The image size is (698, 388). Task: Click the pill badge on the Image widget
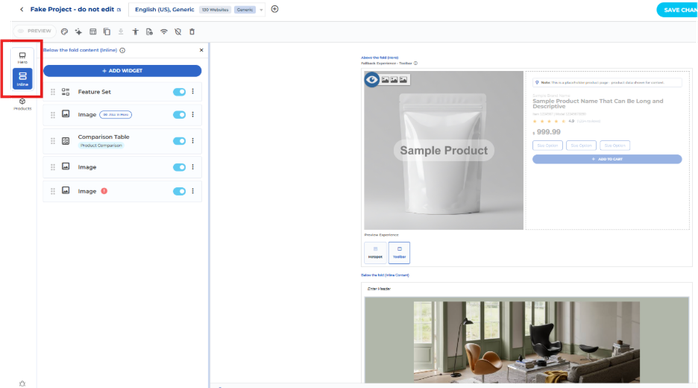[x=116, y=115]
